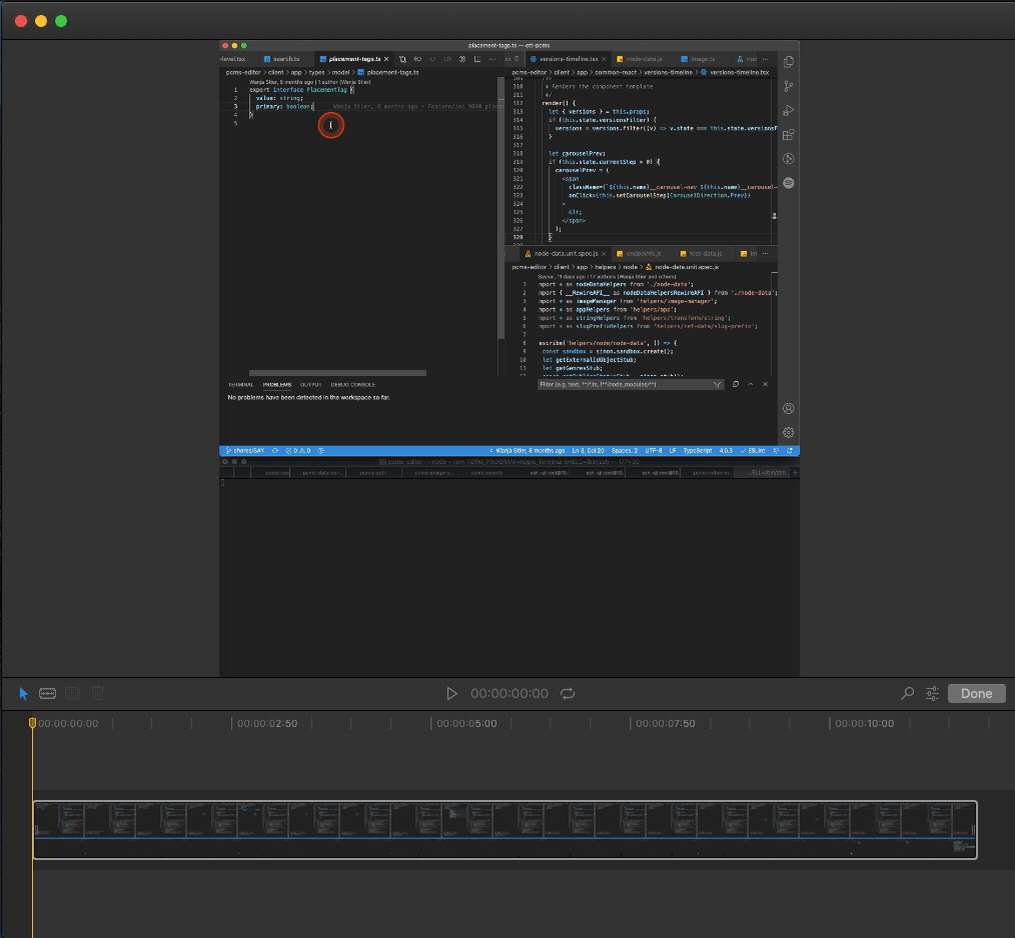Click split editor icon in placement-tags toolbar

477,59
